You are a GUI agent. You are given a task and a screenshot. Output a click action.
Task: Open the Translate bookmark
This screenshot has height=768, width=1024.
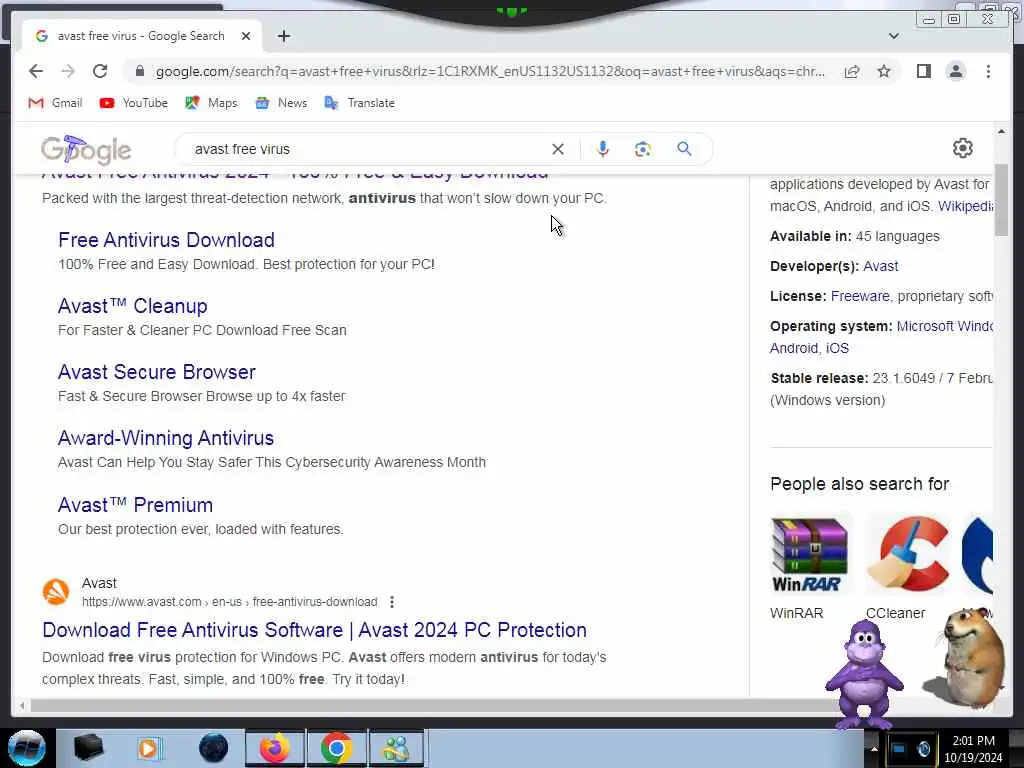[x=359, y=103]
